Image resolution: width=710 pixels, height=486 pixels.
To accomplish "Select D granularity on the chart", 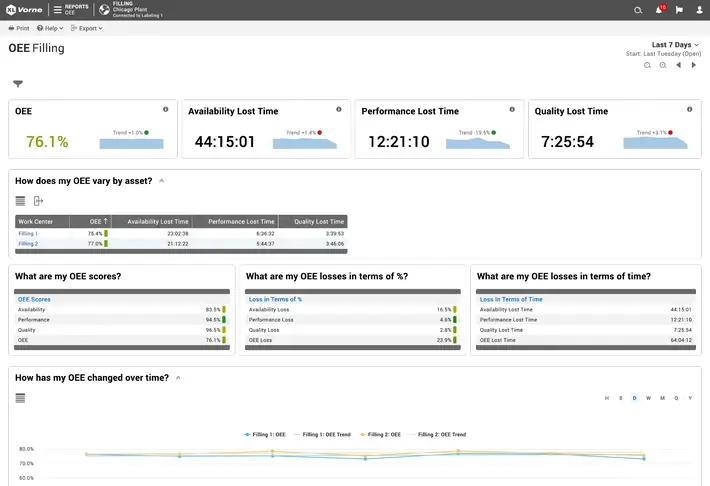I will (634, 398).
